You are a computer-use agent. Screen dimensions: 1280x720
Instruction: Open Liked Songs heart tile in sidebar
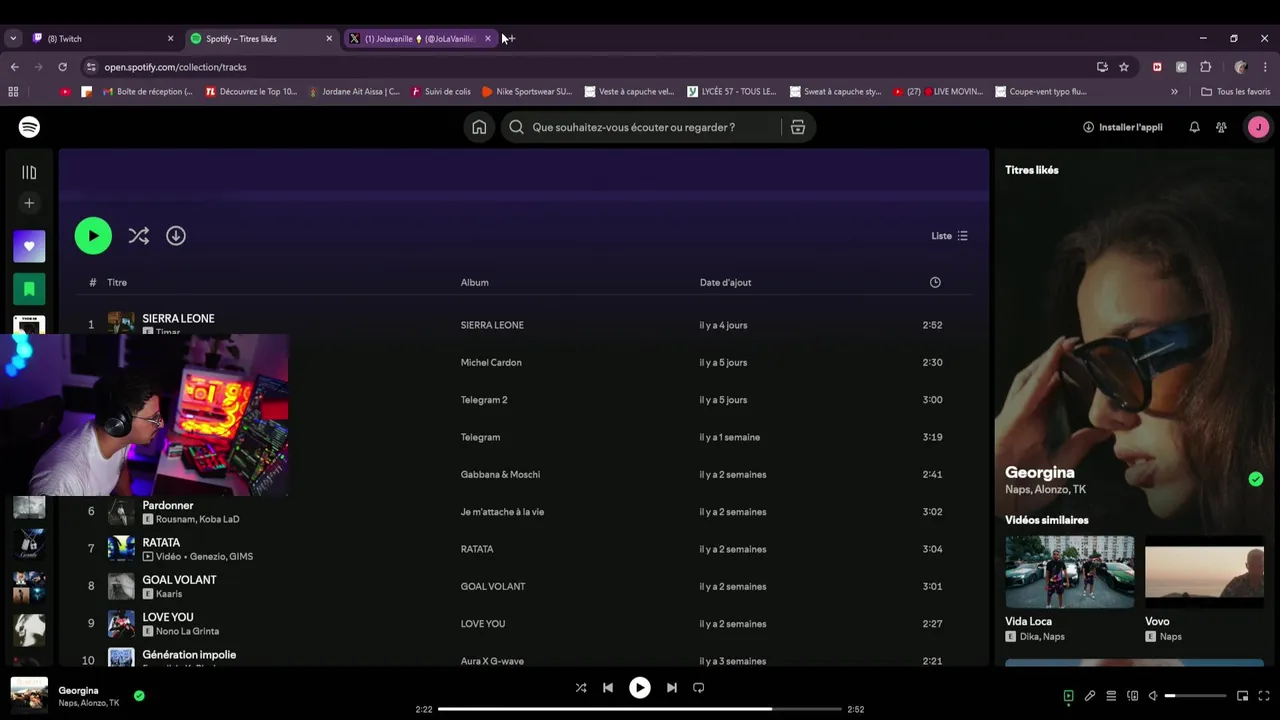(29, 246)
